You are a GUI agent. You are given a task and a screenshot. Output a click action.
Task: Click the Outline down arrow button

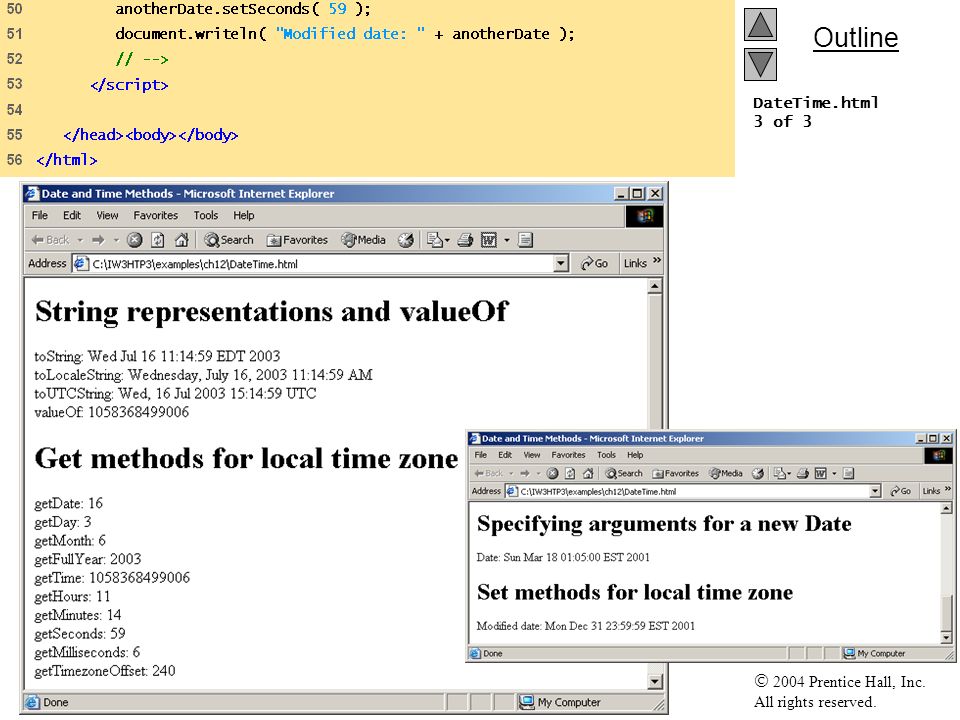click(x=760, y=64)
